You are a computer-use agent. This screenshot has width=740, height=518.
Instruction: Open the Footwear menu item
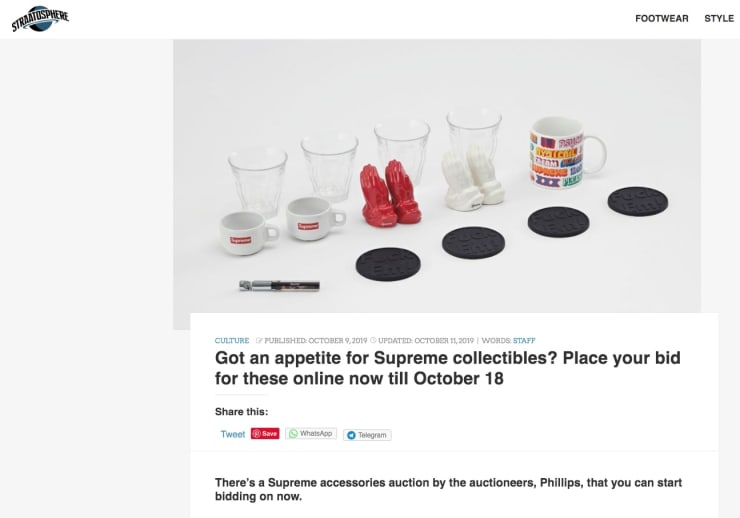click(x=661, y=18)
